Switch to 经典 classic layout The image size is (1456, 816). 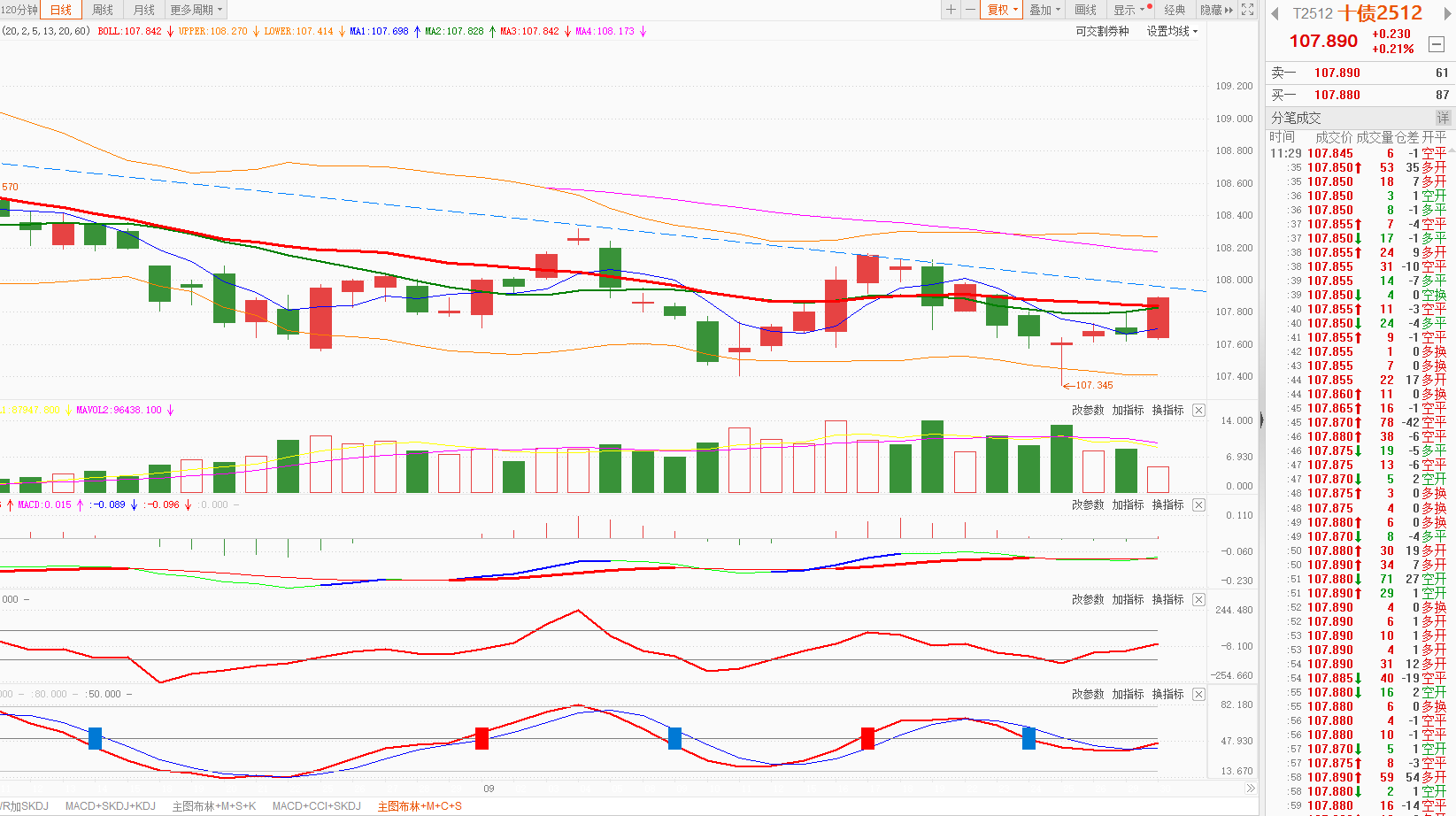click(1175, 10)
